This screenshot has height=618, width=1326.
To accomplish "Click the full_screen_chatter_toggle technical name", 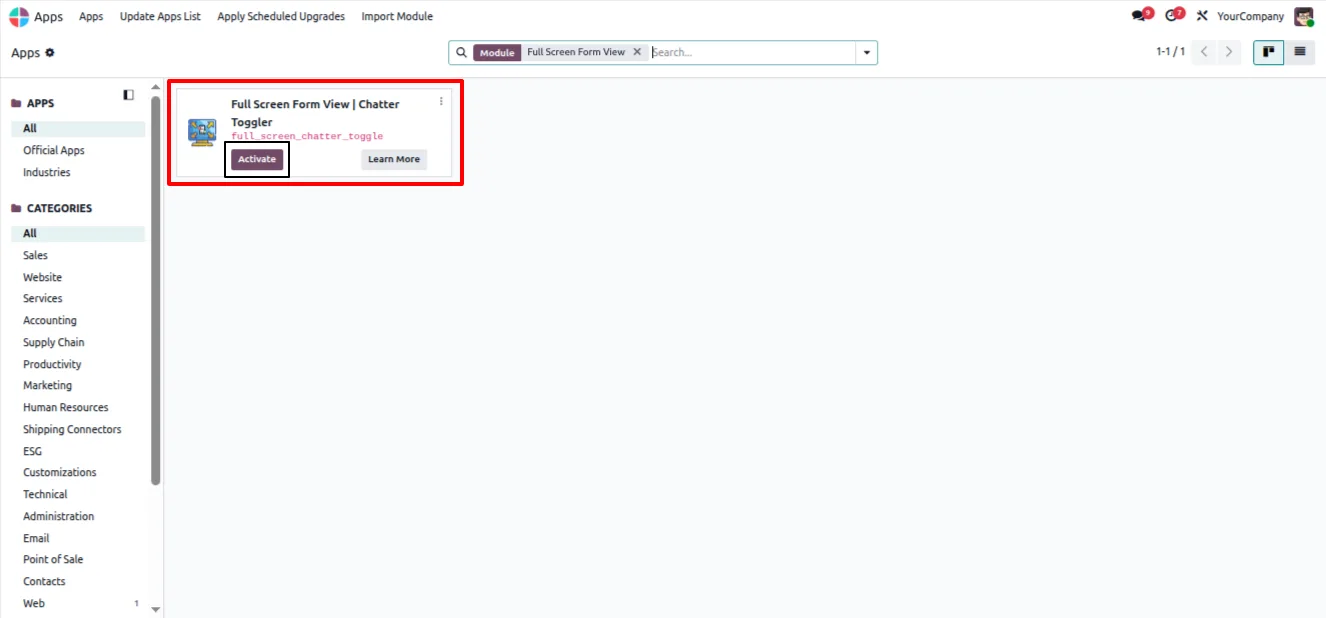I will click(307, 136).
